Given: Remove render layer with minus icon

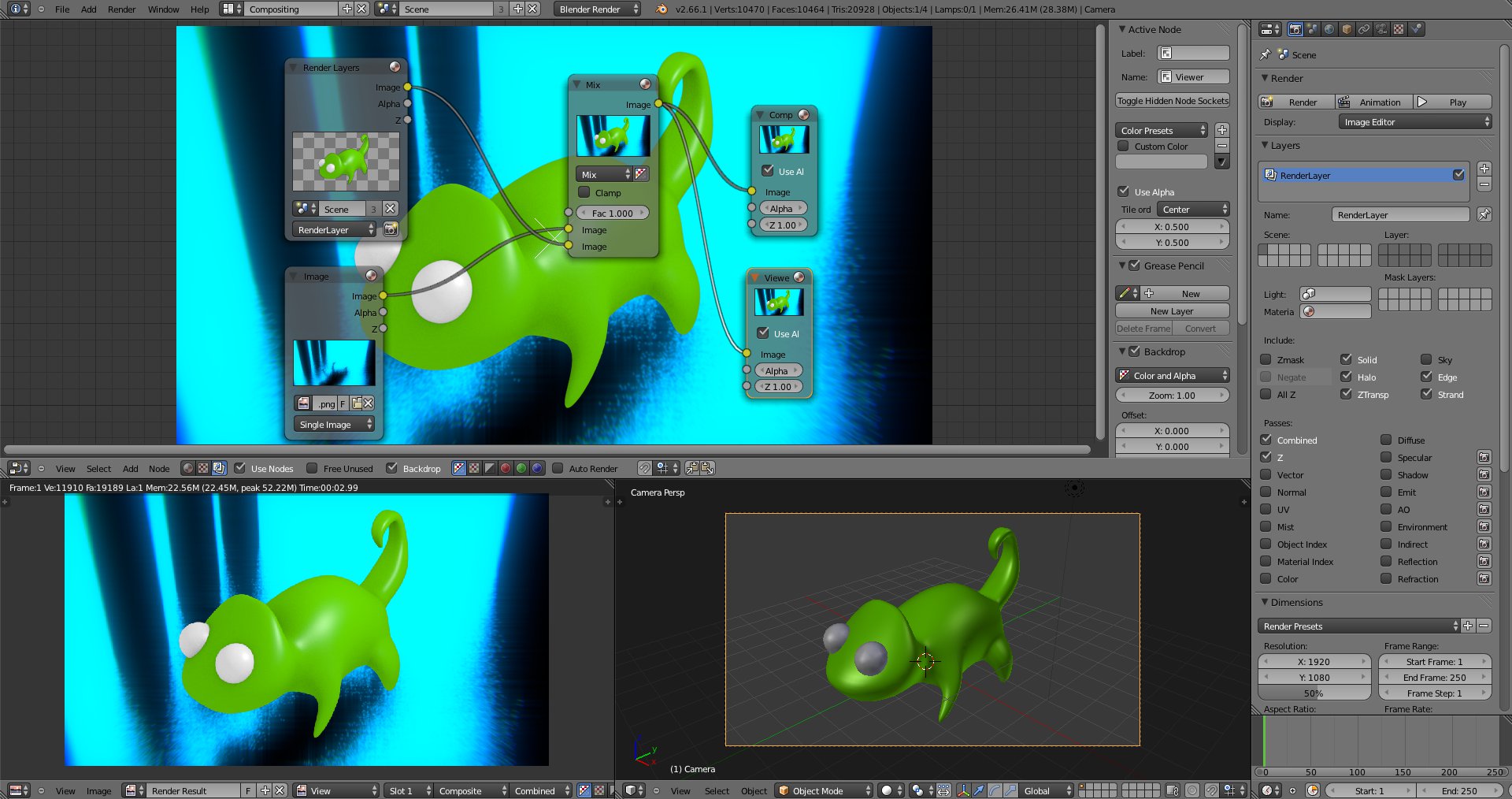Looking at the screenshot, I should tap(1484, 184).
